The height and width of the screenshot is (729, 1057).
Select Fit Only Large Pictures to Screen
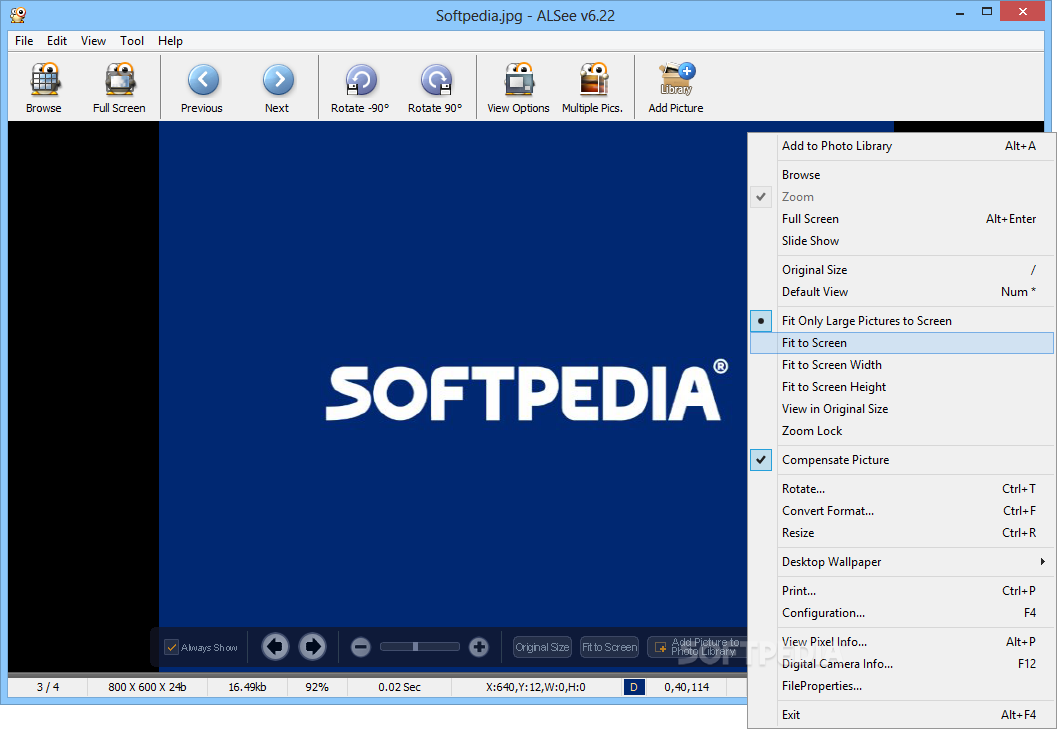coord(901,321)
